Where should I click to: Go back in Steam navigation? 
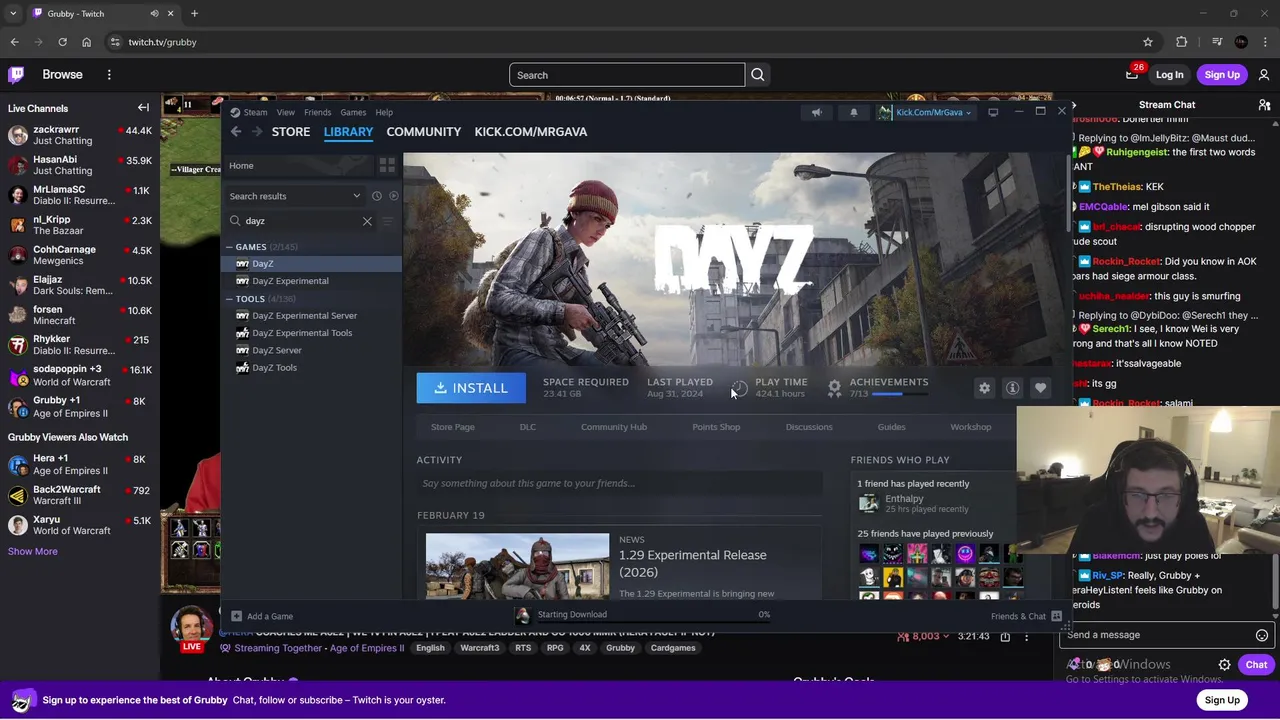pos(236,132)
